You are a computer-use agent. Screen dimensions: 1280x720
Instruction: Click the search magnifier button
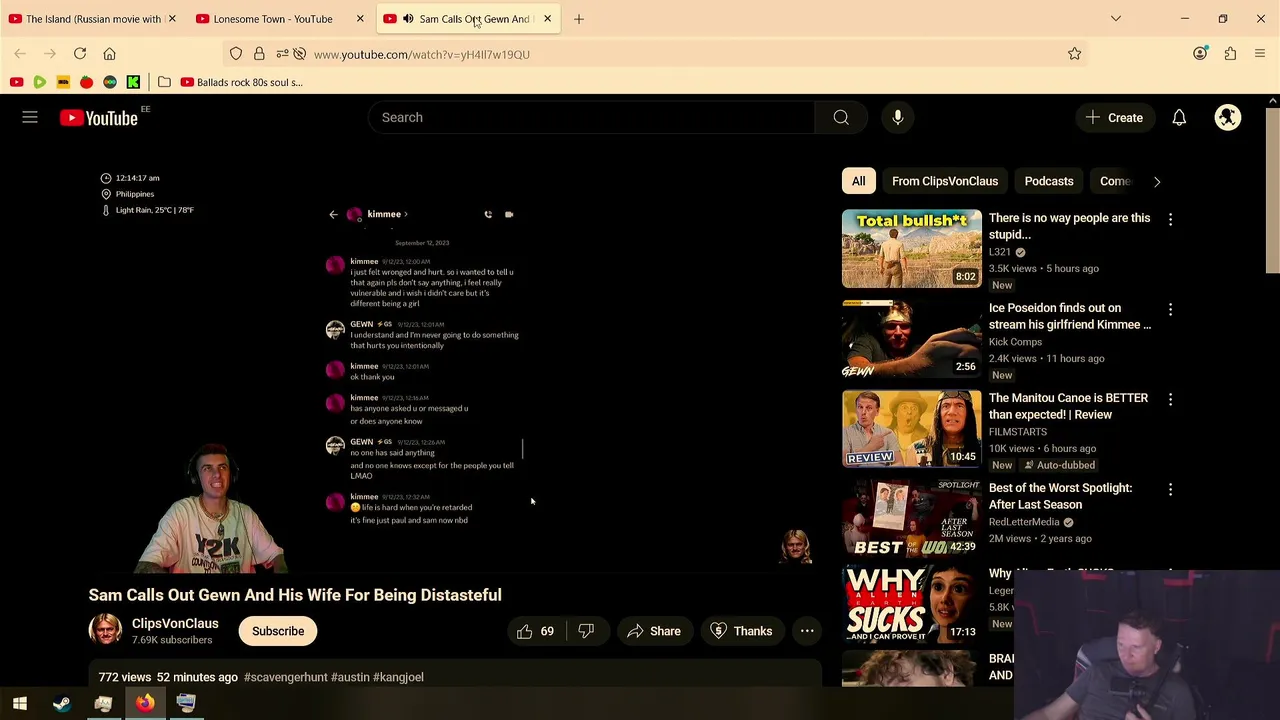tap(841, 118)
